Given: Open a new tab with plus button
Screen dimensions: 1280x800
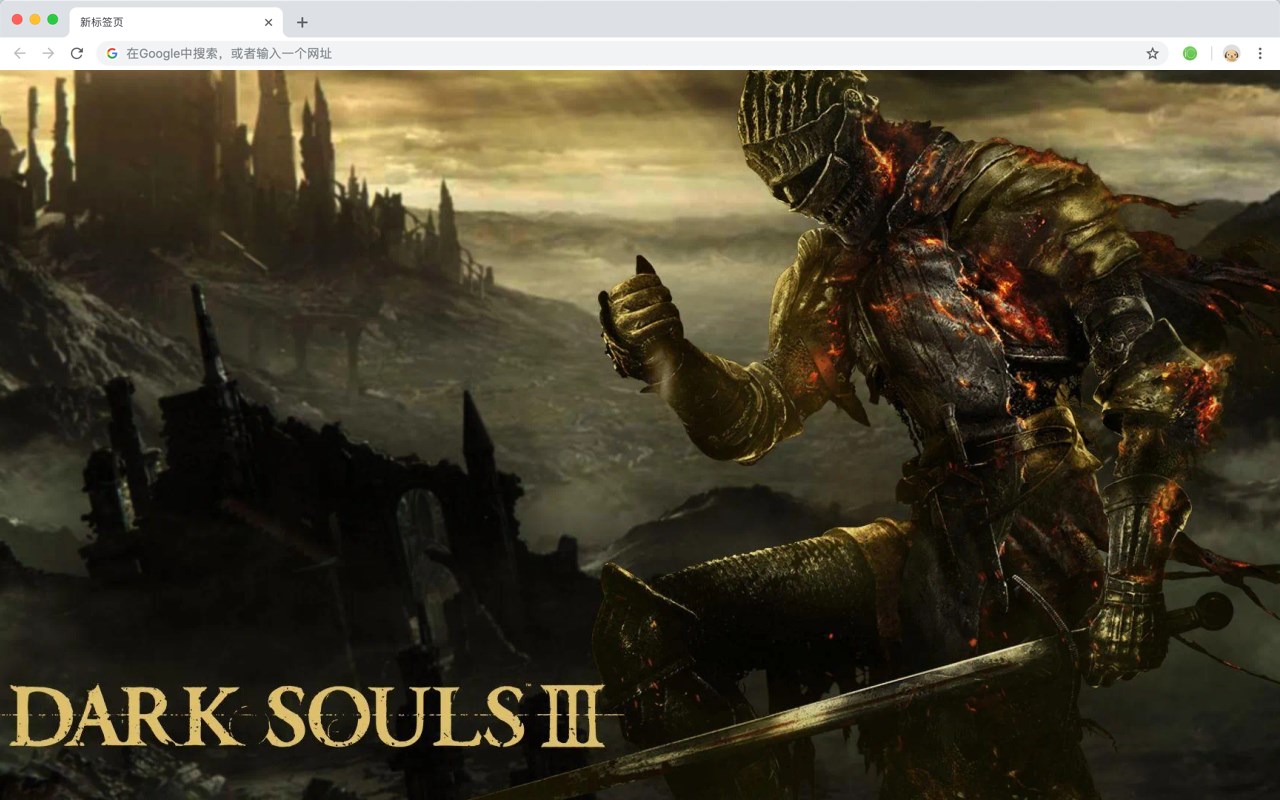Looking at the screenshot, I should (x=302, y=22).
